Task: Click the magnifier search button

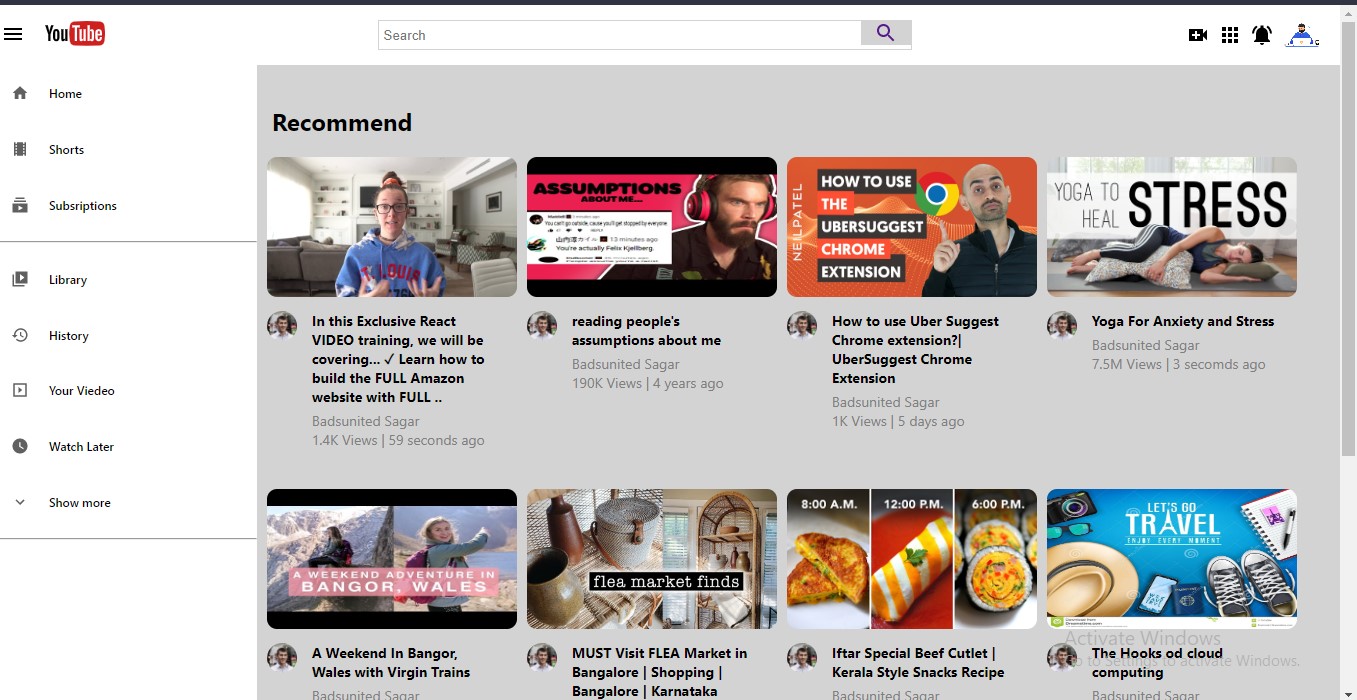Action: coord(886,33)
